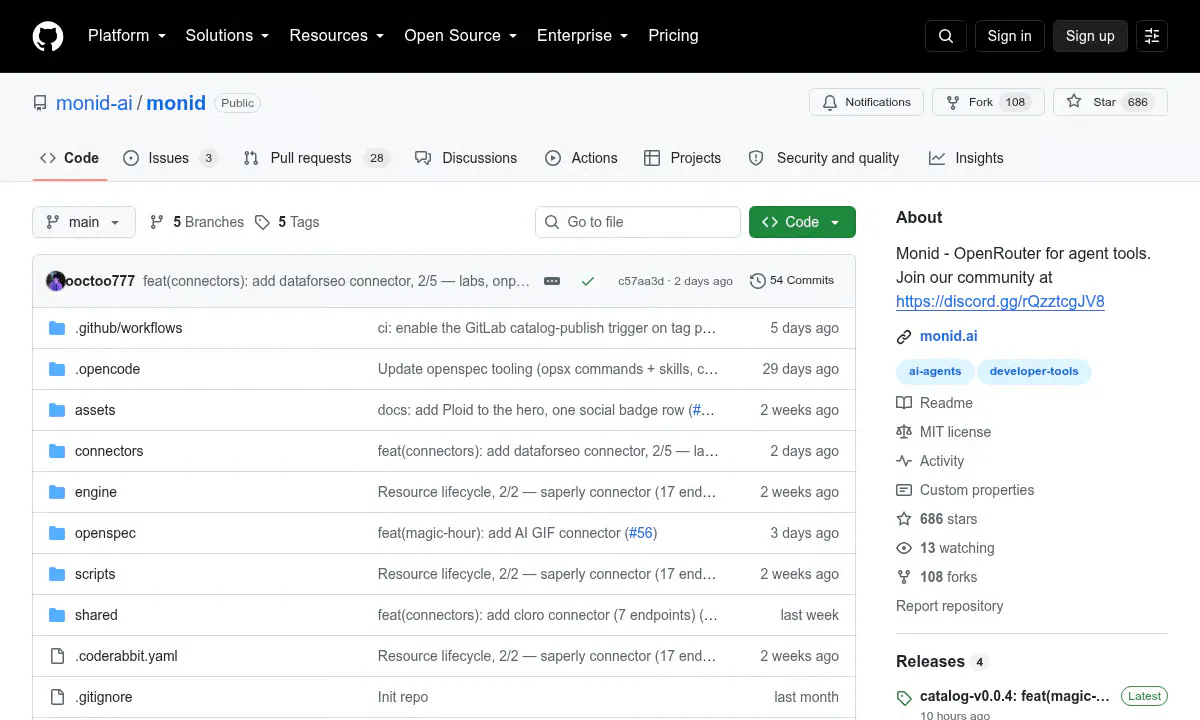Click the Sign up button
This screenshot has width=1200, height=720.
click(x=1090, y=36)
